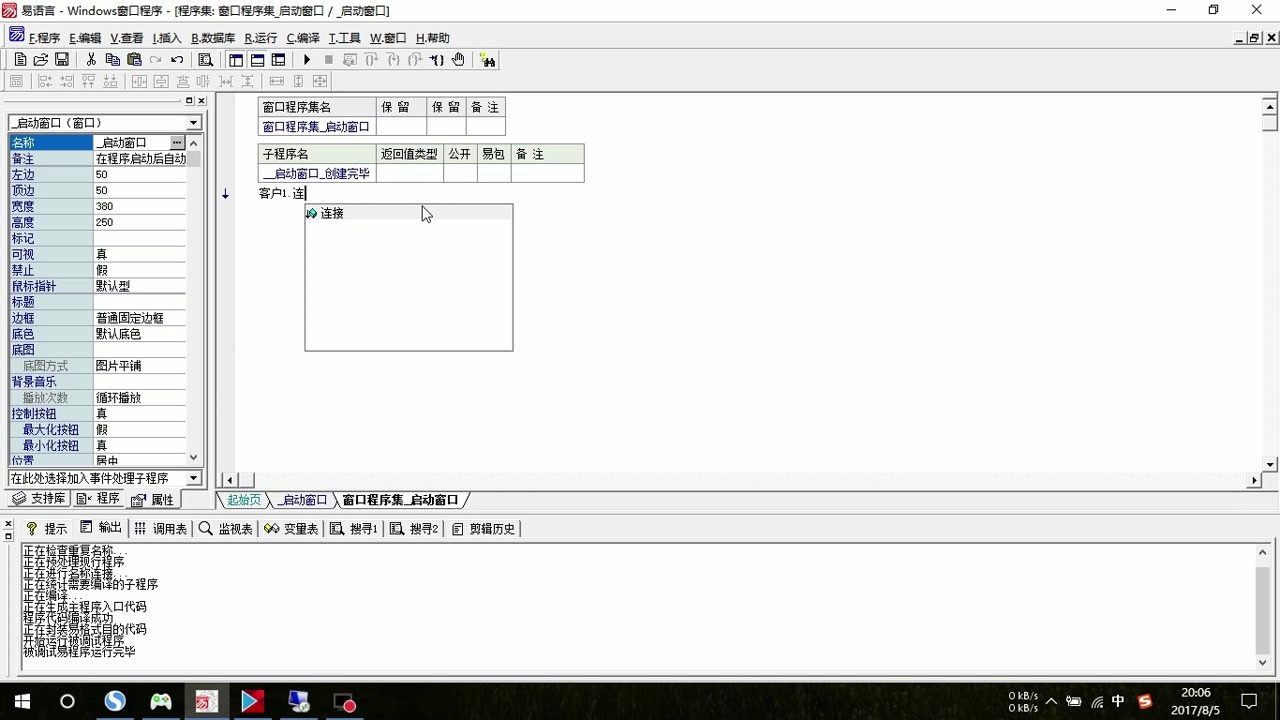Copy selection using the toolbar Copy icon

[x=113, y=60]
